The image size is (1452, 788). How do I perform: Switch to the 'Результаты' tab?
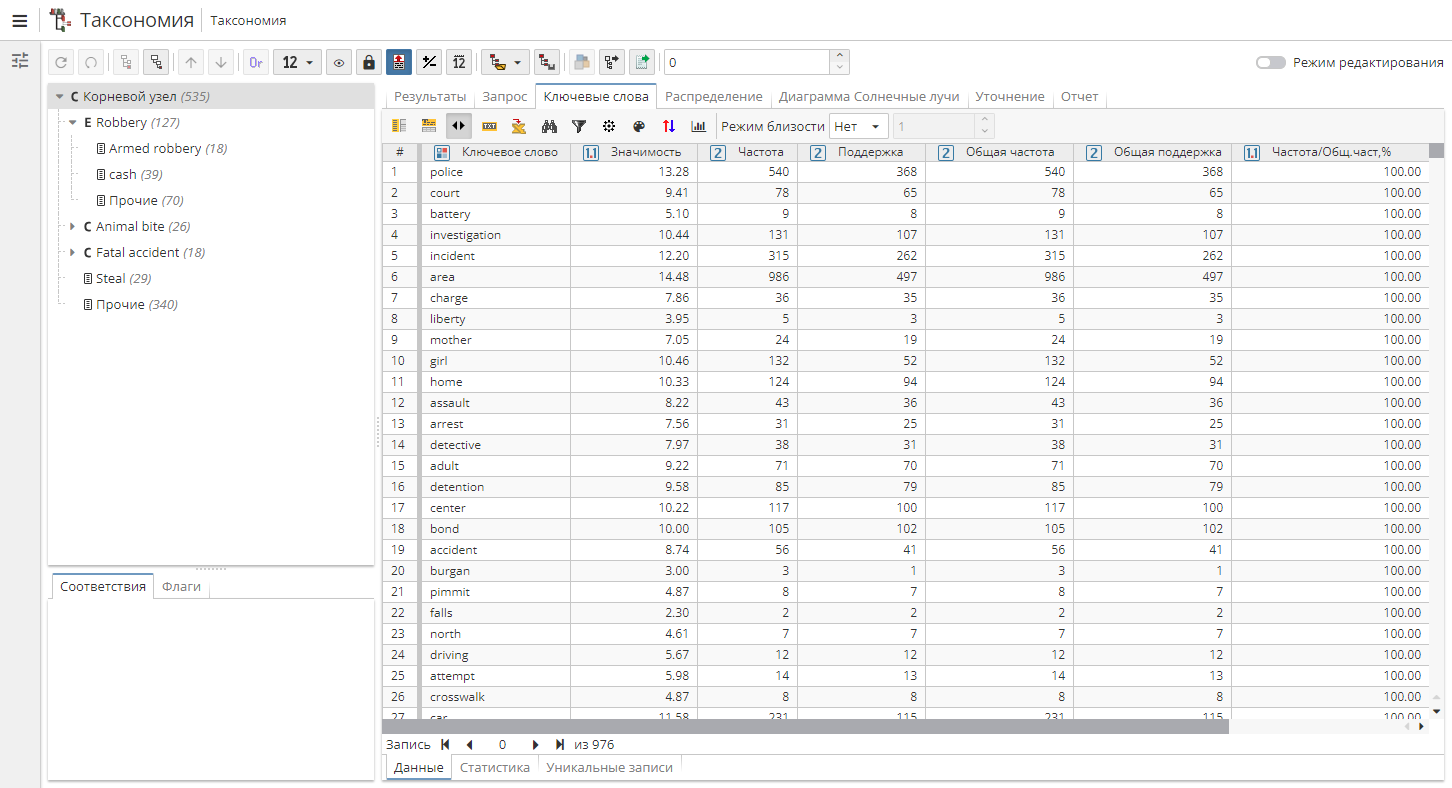(x=430, y=97)
